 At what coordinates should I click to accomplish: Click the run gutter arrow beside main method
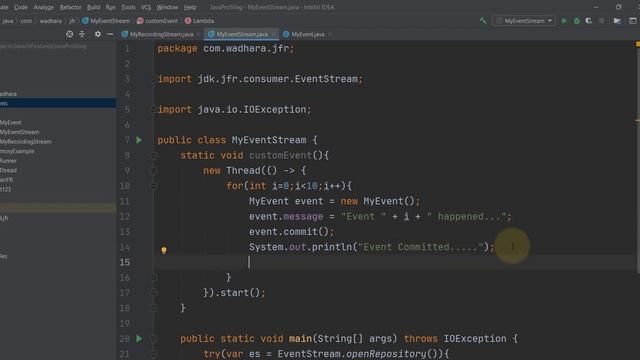[139, 339]
